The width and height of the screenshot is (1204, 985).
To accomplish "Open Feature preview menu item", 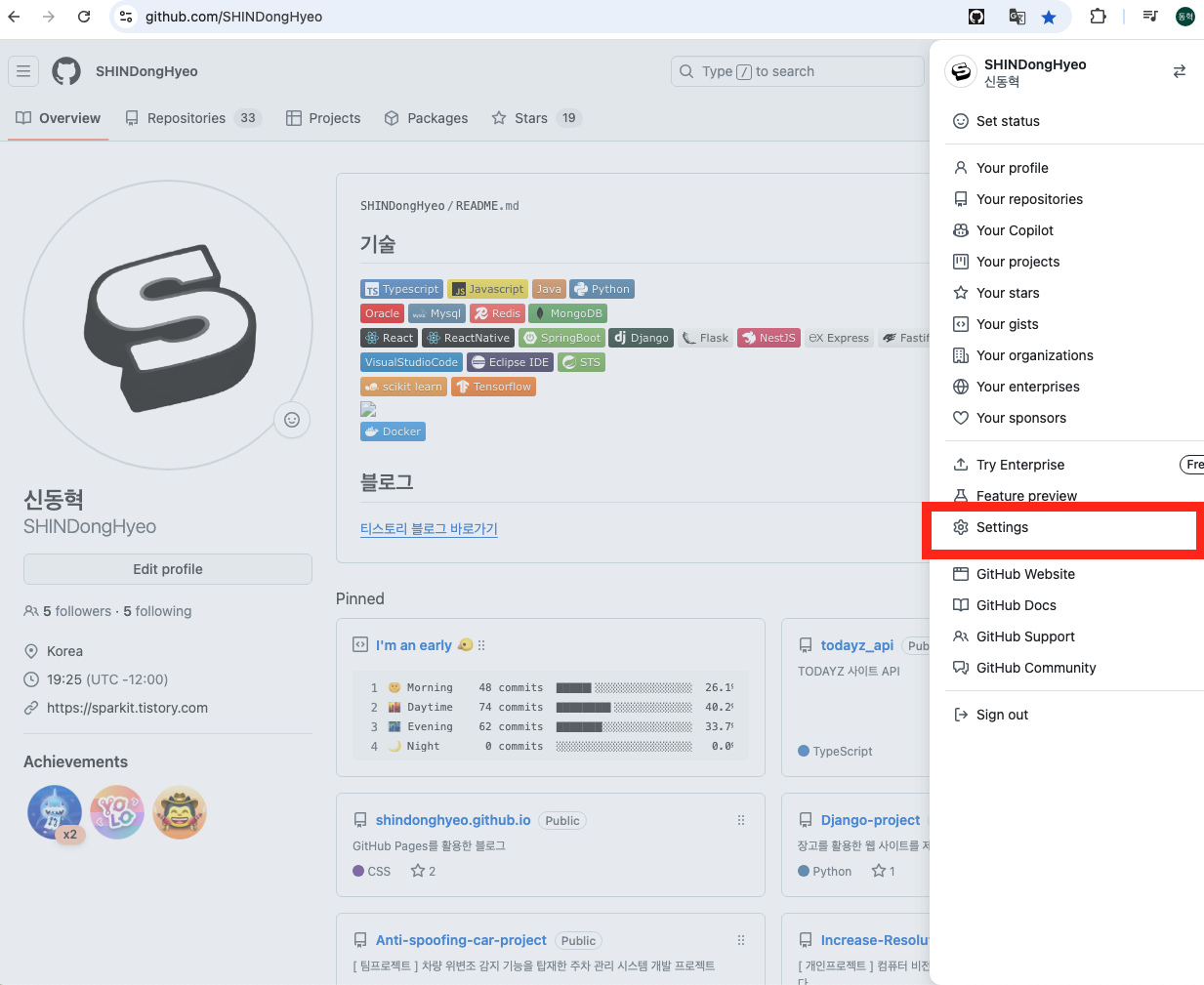I will [1074, 496].
